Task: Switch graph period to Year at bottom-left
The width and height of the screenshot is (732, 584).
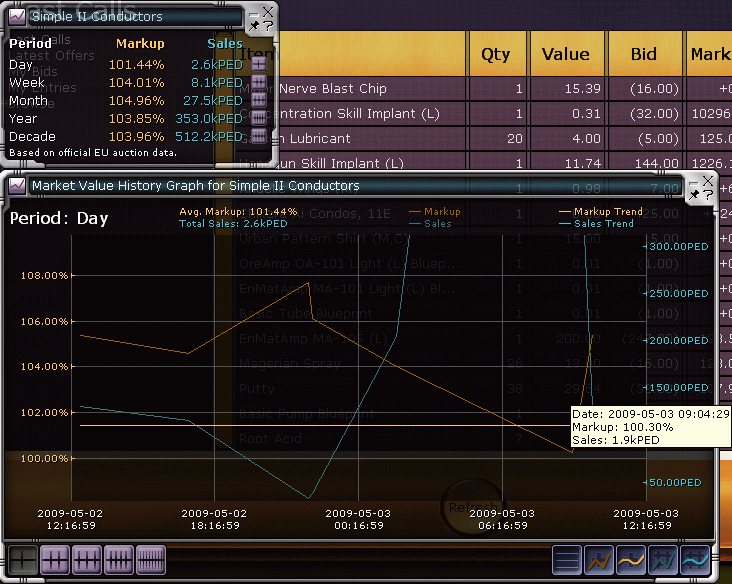Action: coord(118,560)
